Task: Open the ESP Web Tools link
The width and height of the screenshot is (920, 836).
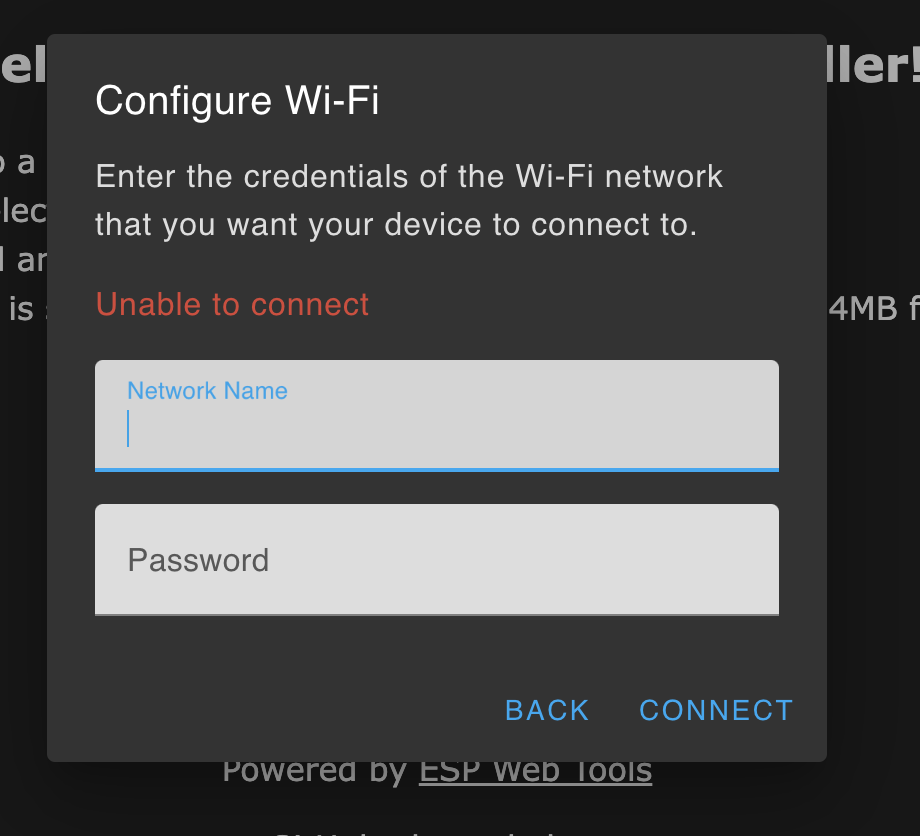Action: tap(535, 769)
